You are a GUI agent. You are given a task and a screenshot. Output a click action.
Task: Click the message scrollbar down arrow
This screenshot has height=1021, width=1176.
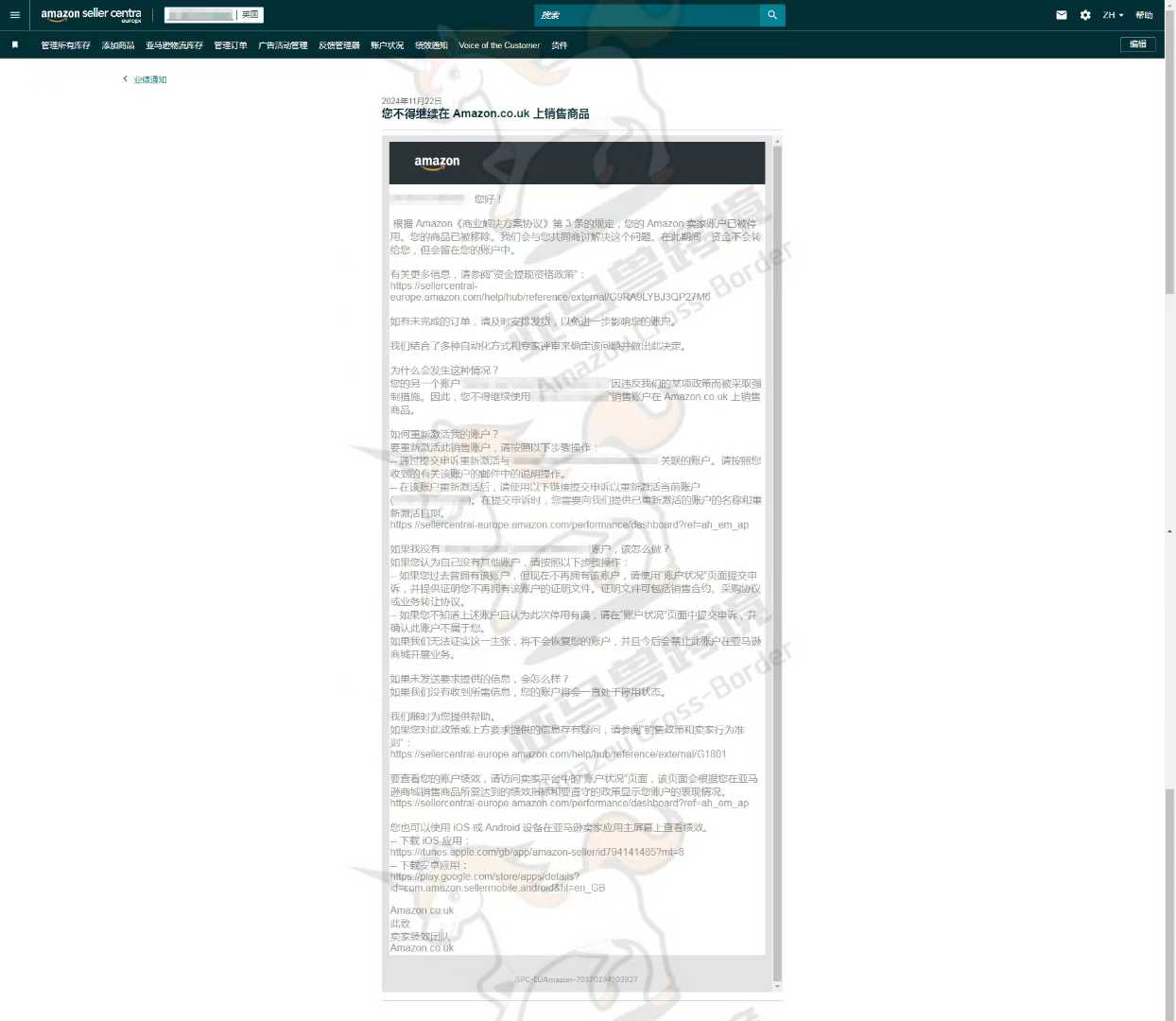pos(777,986)
